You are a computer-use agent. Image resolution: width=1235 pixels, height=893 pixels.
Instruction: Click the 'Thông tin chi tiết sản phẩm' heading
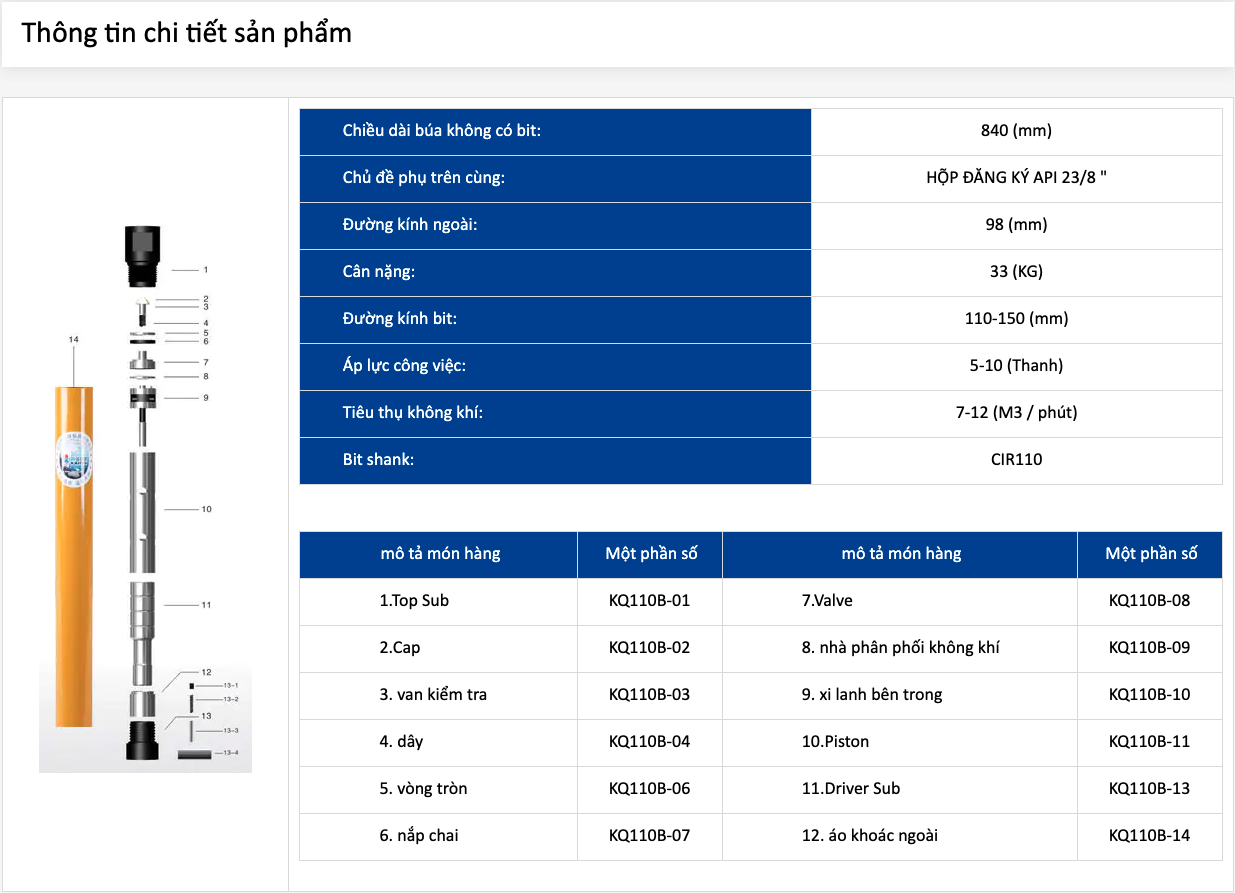coord(187,33)
